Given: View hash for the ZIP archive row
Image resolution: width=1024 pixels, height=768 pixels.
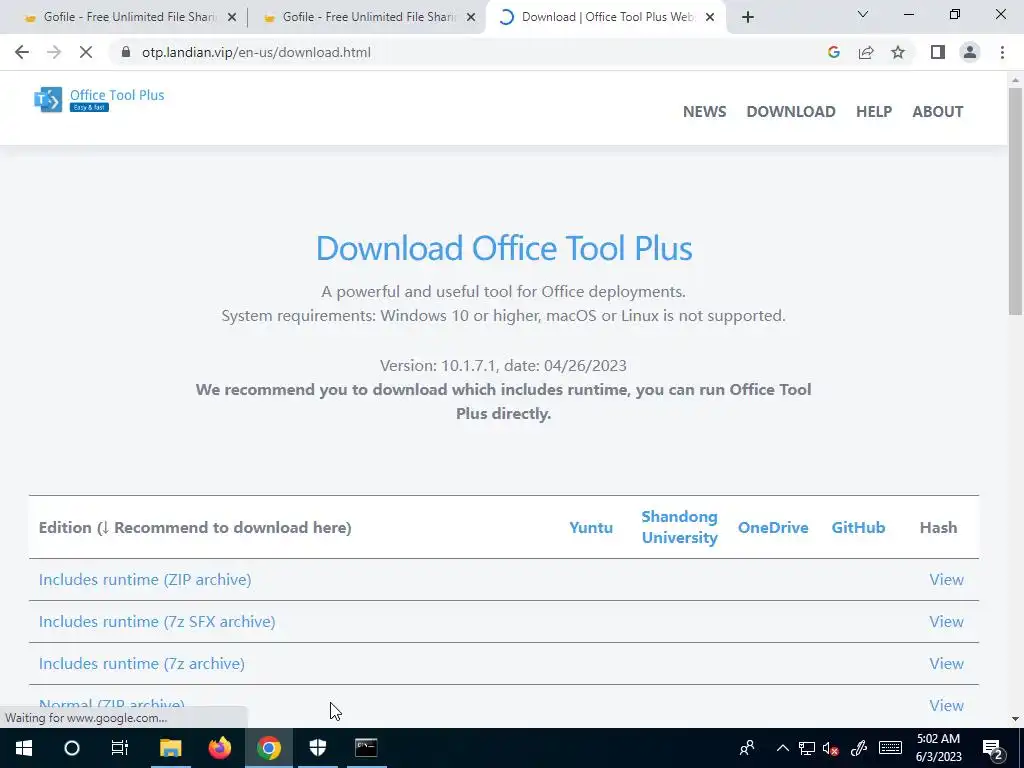Looking at the screenshot, I should [946, 580].
